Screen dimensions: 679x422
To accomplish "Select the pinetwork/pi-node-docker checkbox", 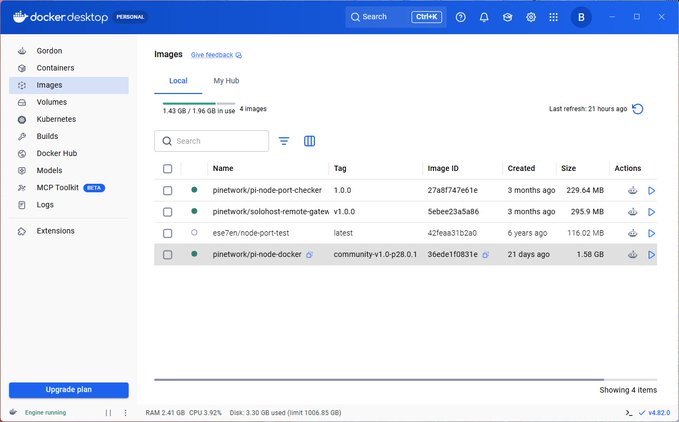I will tap(168, 255).
